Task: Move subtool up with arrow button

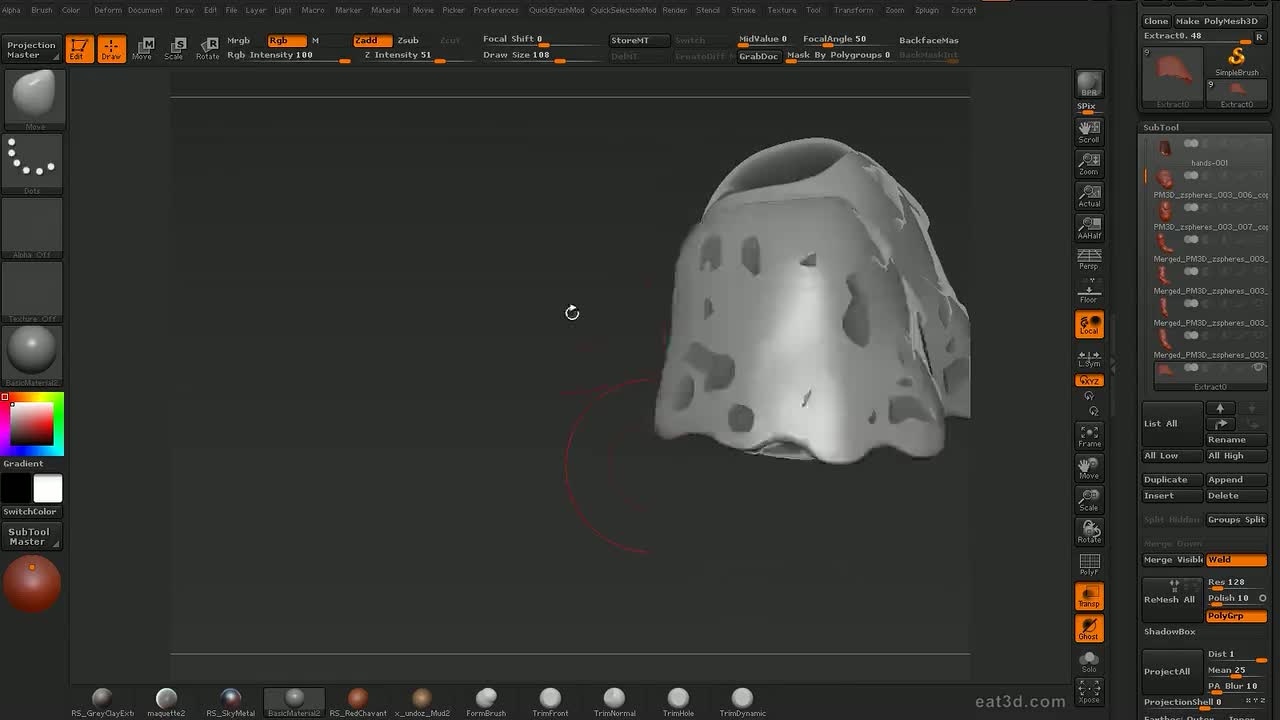Action: click(x=1220, y=408)
